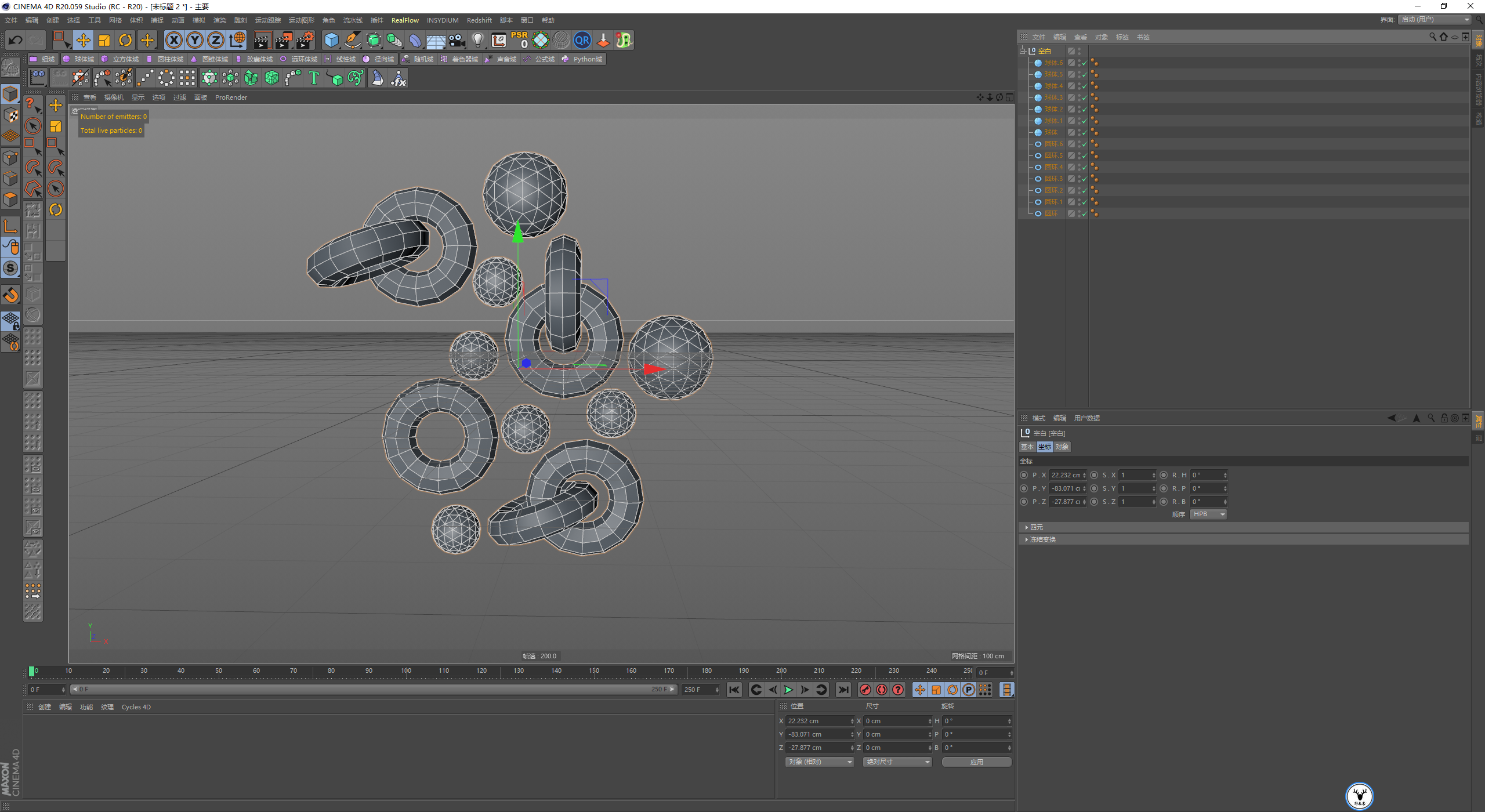1485x812 pixels.
Task: Switch to the 基本 attribute tab
Action: (1027, 447)
